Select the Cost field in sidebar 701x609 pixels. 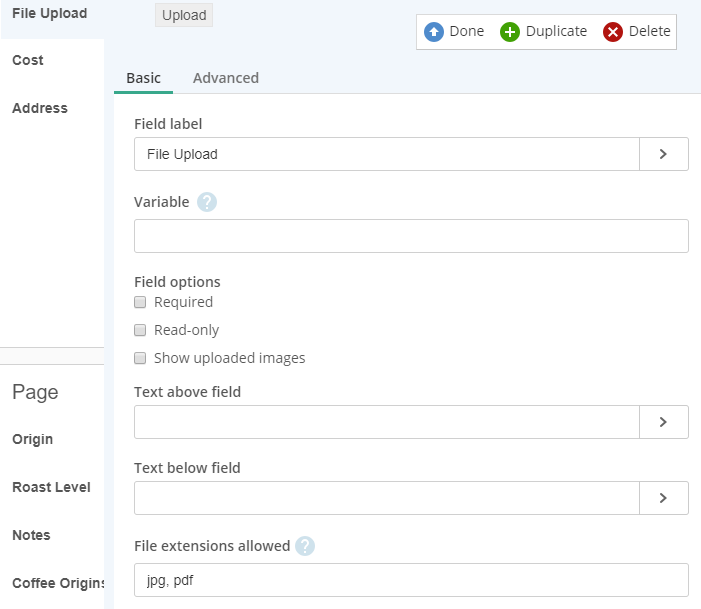(x=28, y=60)
